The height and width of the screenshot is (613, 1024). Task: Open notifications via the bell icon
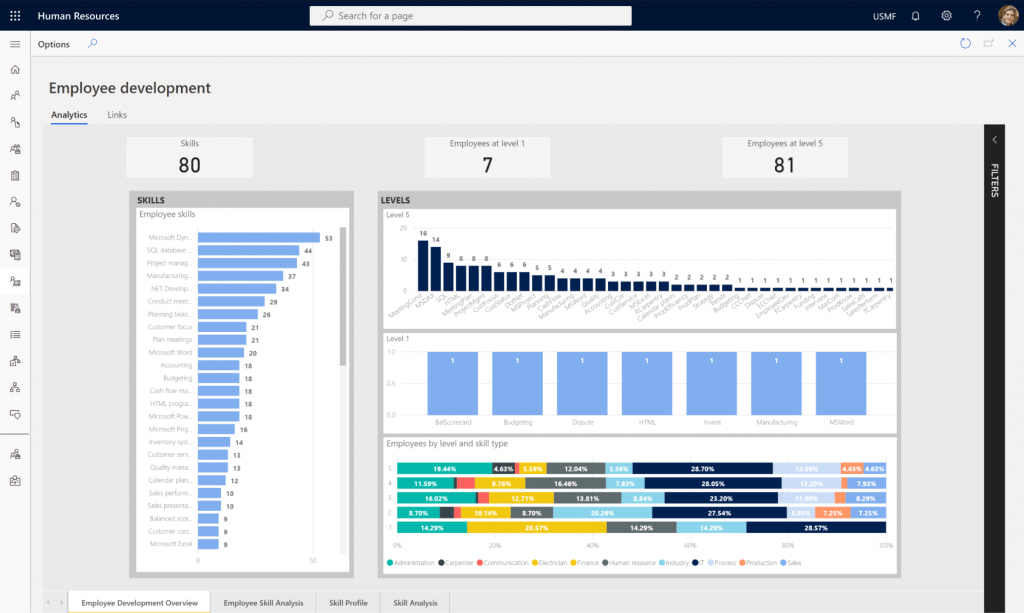(914, 15)
